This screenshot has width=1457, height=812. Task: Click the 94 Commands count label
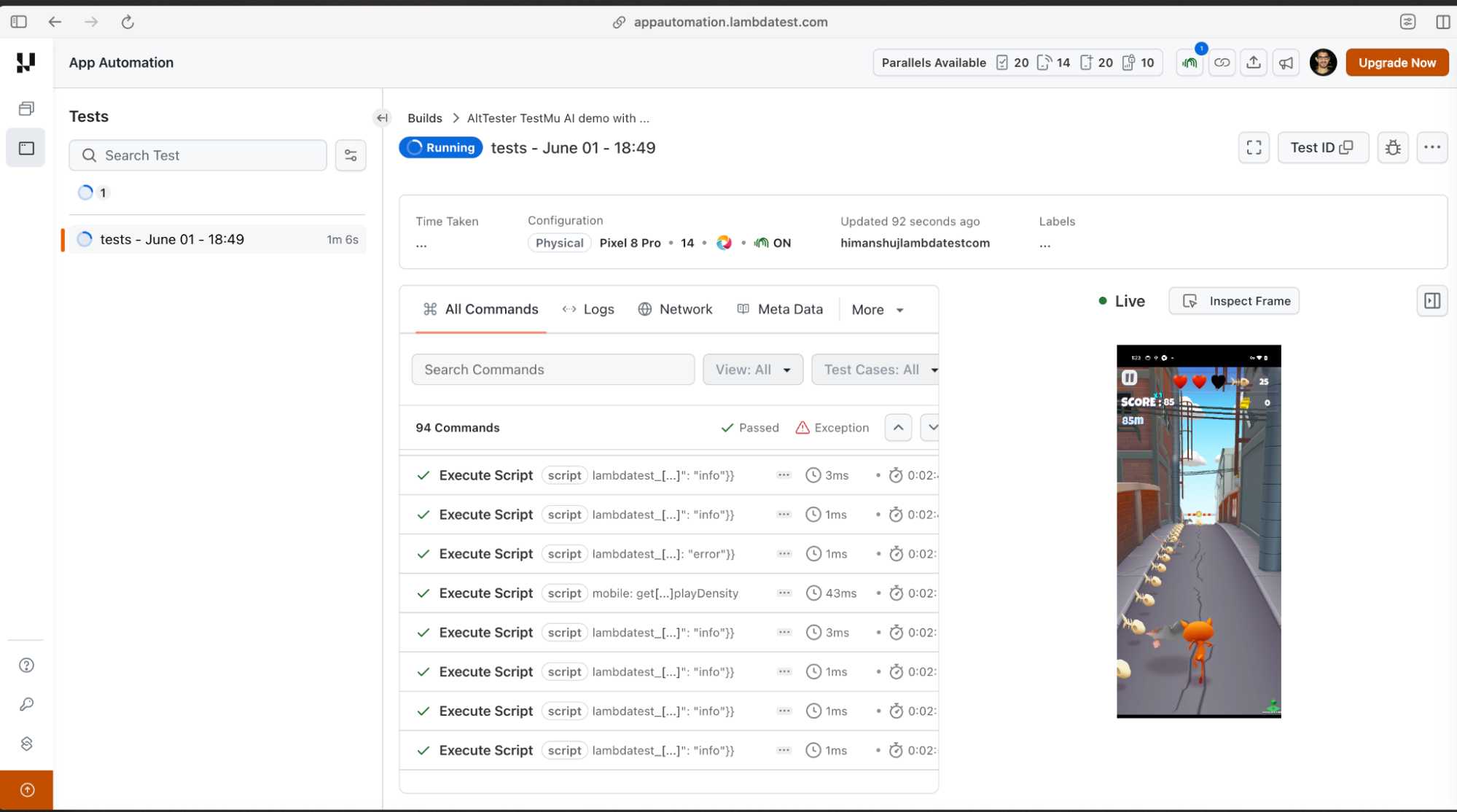coord(458,428)
